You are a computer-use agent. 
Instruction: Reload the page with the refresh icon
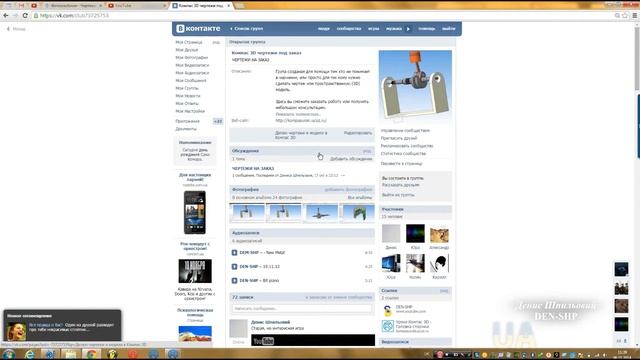tap(25, 16)
